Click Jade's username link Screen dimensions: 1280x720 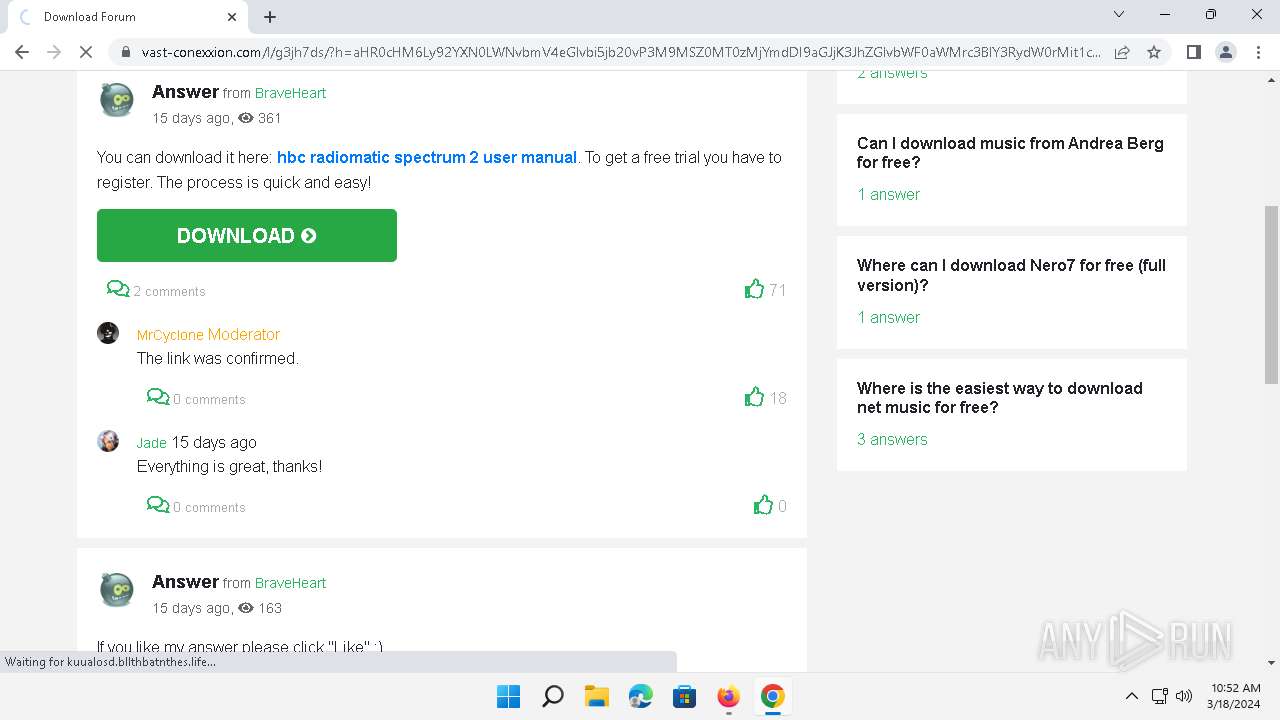[152, 442]
